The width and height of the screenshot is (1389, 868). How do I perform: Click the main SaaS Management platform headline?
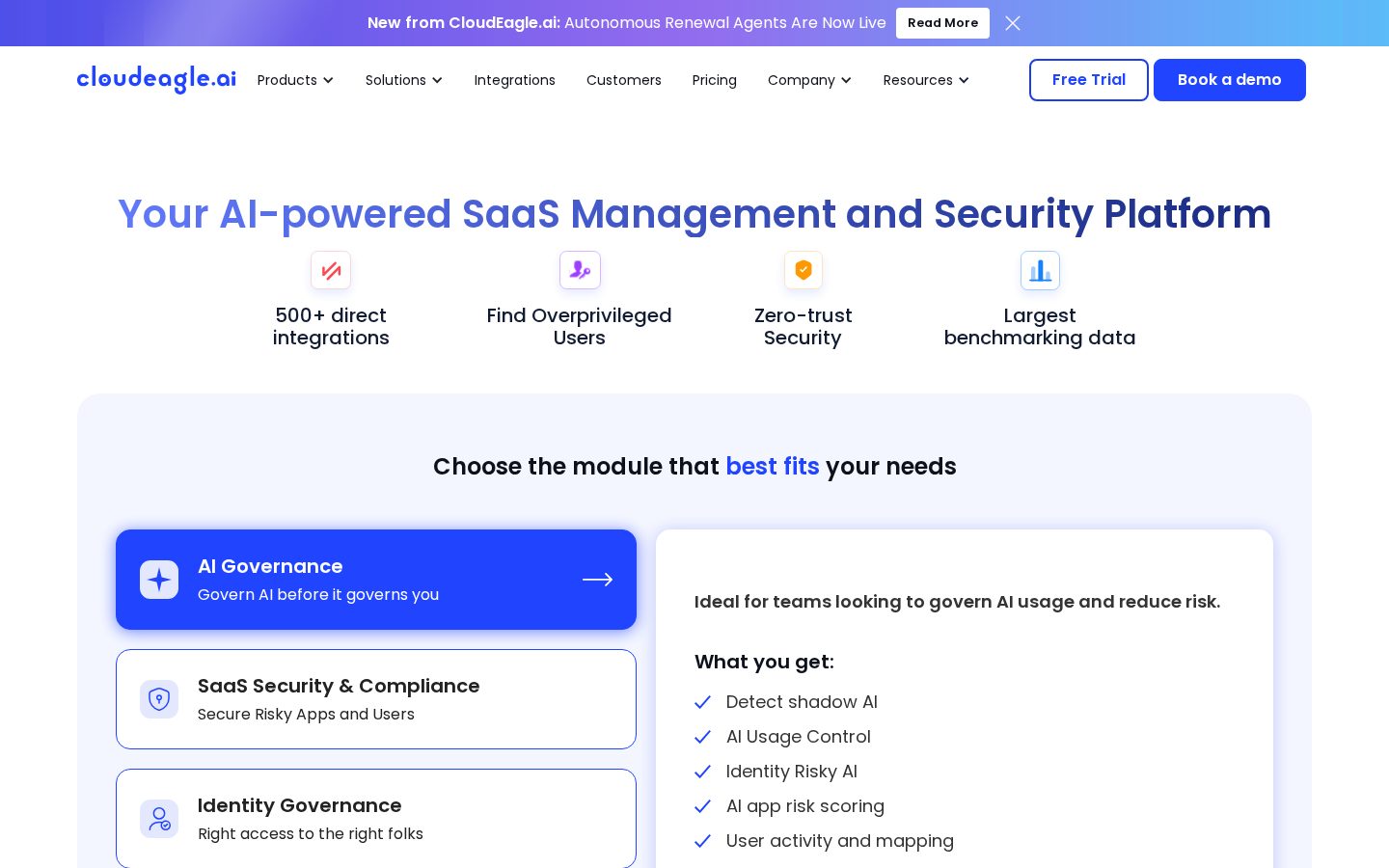694,214
